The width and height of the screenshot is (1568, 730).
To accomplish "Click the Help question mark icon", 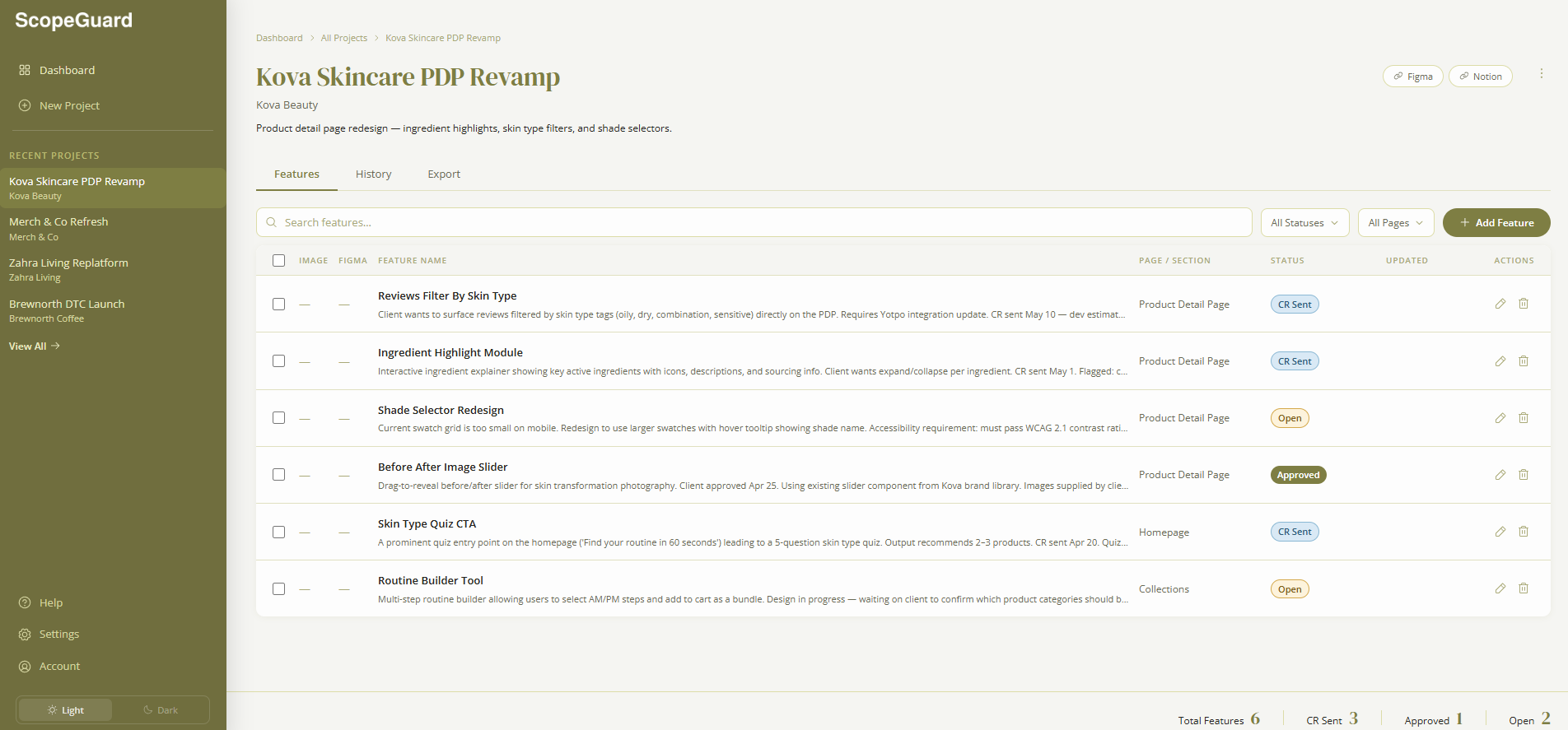I will tap(25, 602).
